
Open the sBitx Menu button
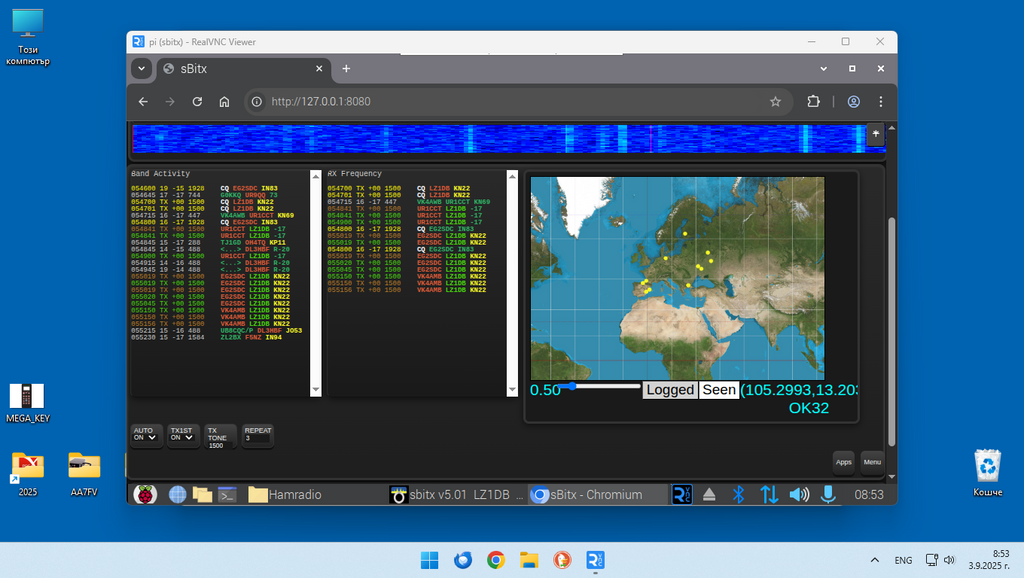872,462
